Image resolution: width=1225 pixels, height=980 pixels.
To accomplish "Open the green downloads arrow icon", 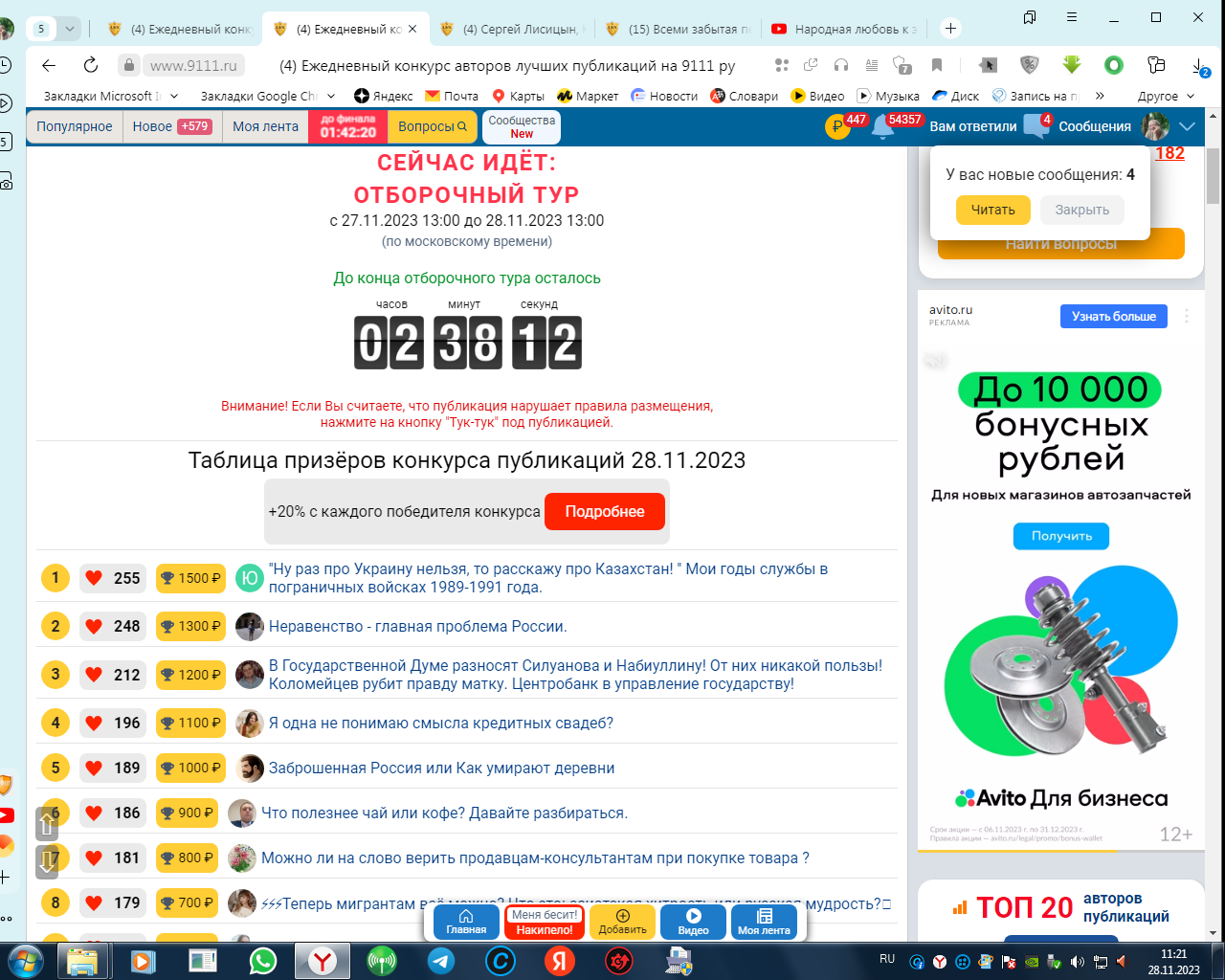I will click(1071, 65).
